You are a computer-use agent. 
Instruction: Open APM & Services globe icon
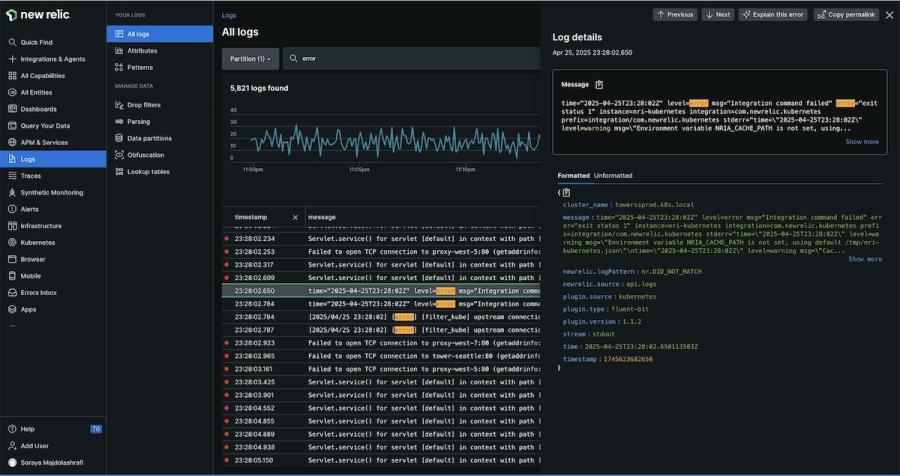12,142
